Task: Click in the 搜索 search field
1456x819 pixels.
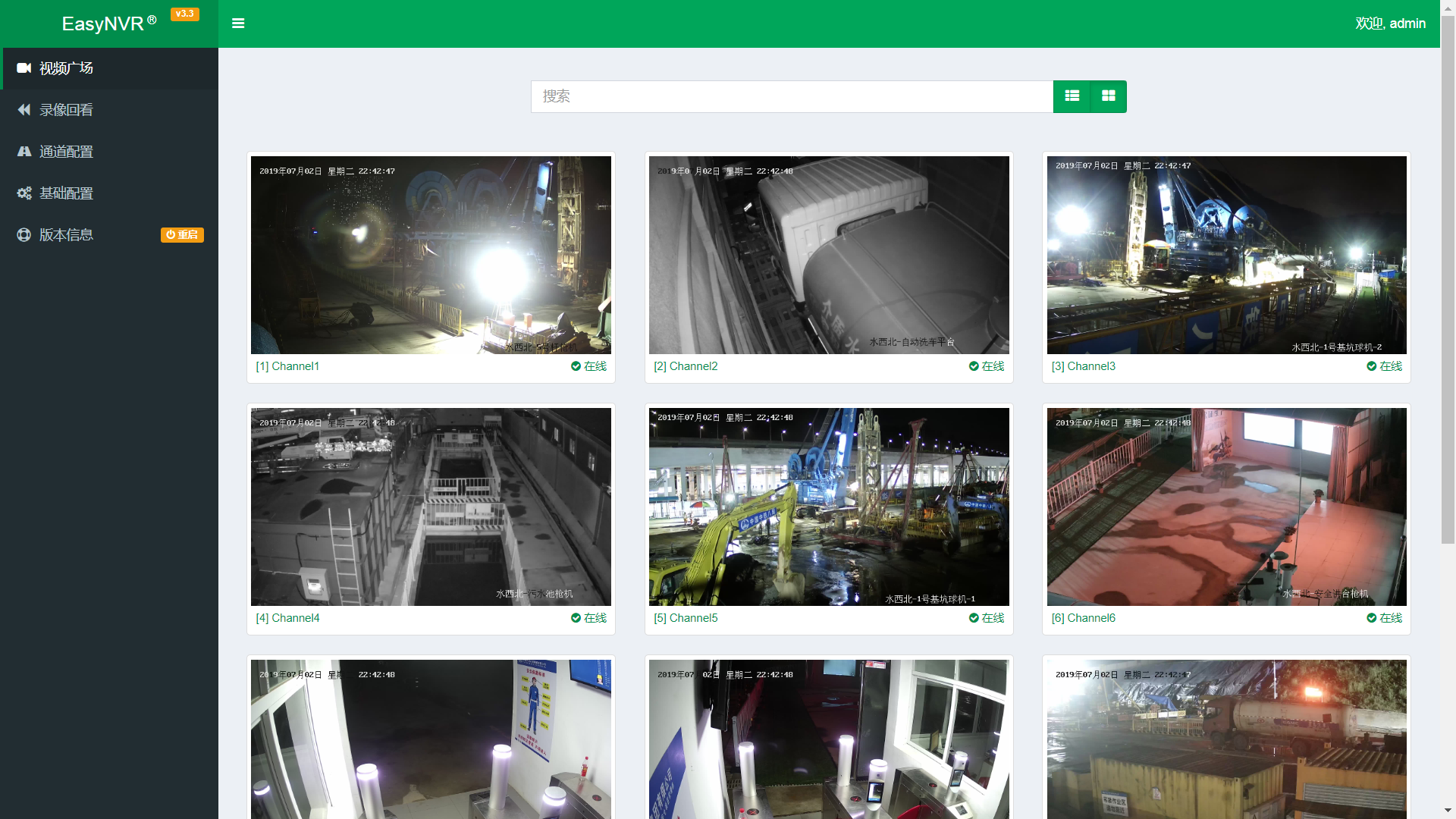Action: (x=792, y=96)
